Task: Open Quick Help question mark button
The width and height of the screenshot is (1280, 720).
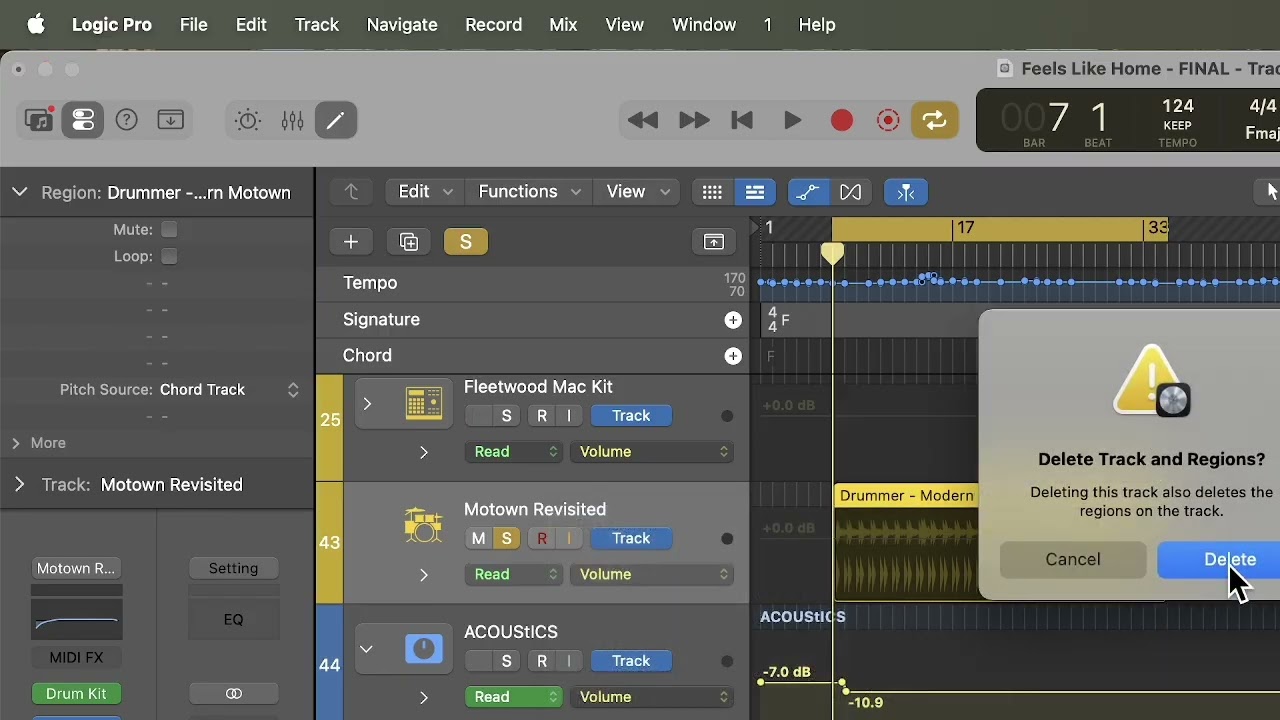Action: coord(127,120)
